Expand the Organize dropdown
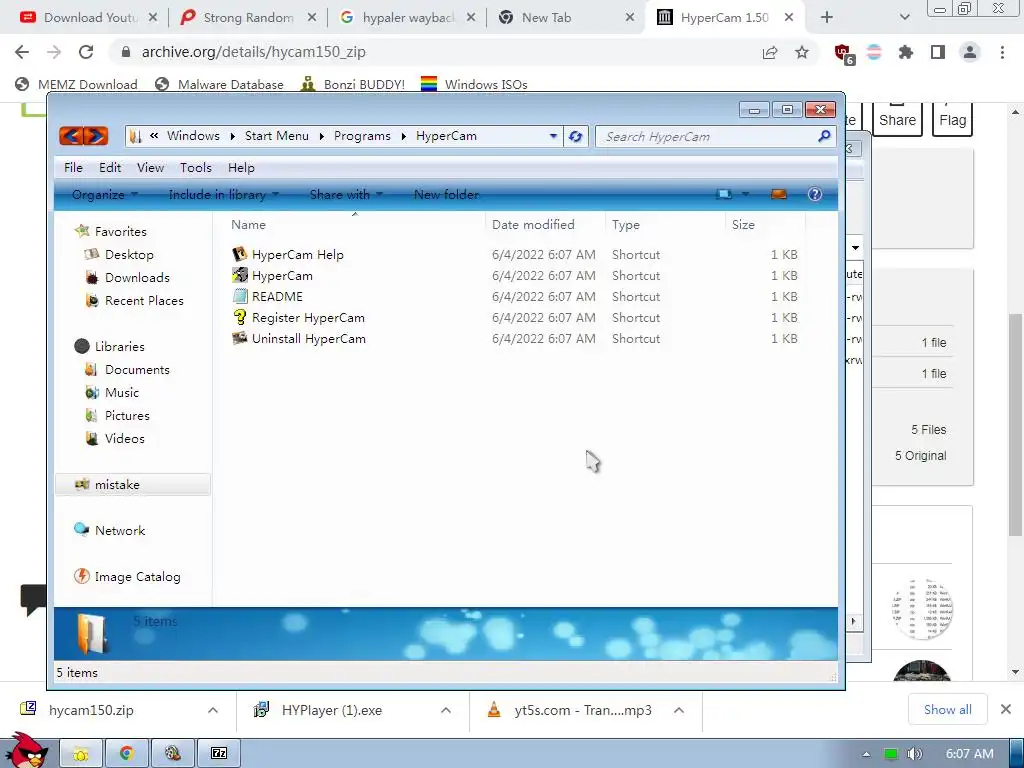 (x=104, y=194)
